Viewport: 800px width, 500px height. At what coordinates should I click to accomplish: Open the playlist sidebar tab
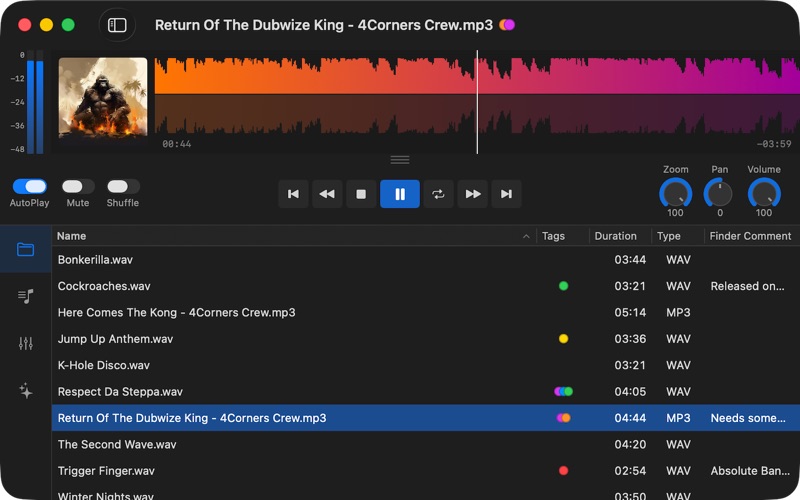26,296
